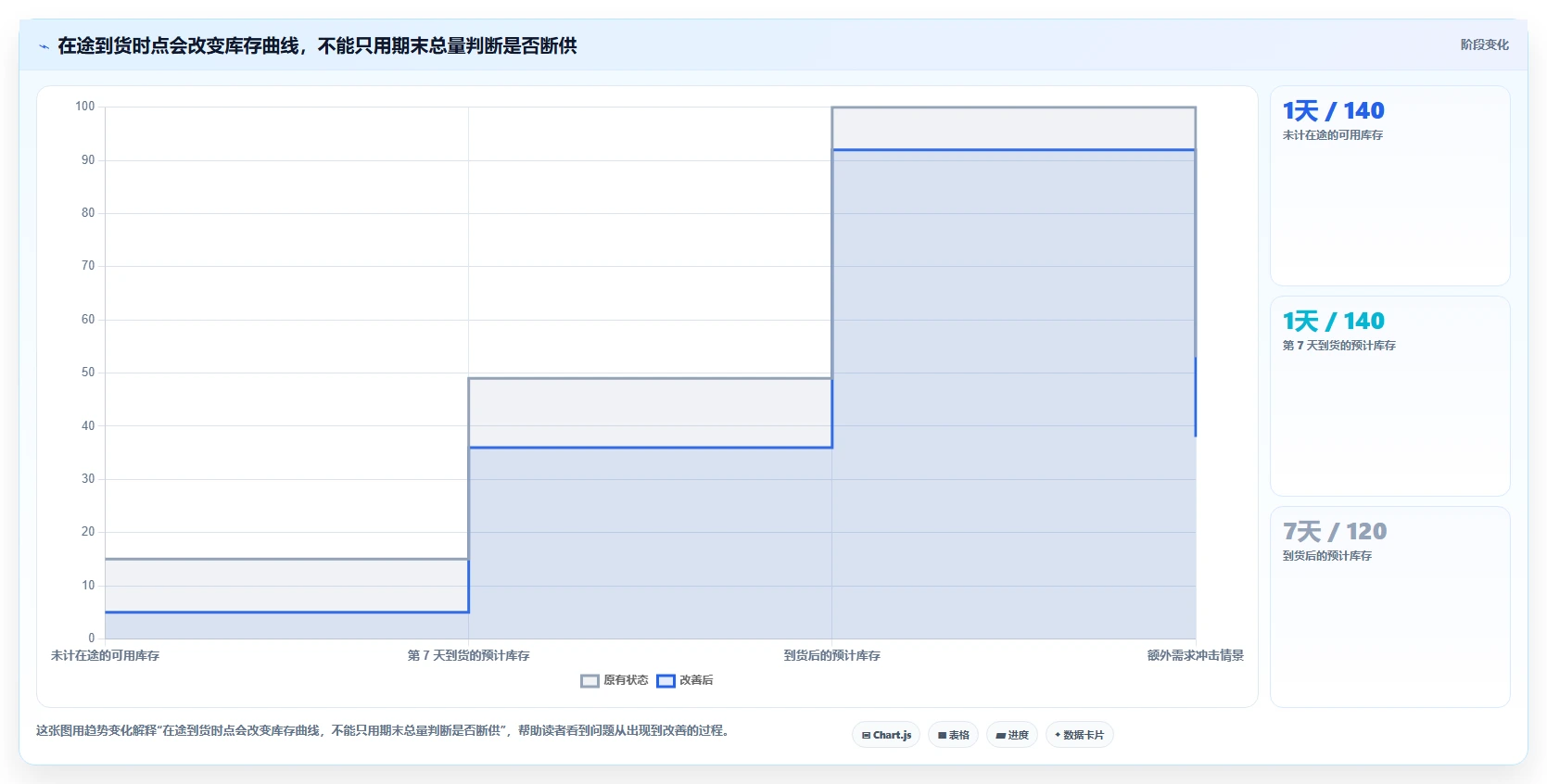Click the y-axis value 60

pos(88,320)
